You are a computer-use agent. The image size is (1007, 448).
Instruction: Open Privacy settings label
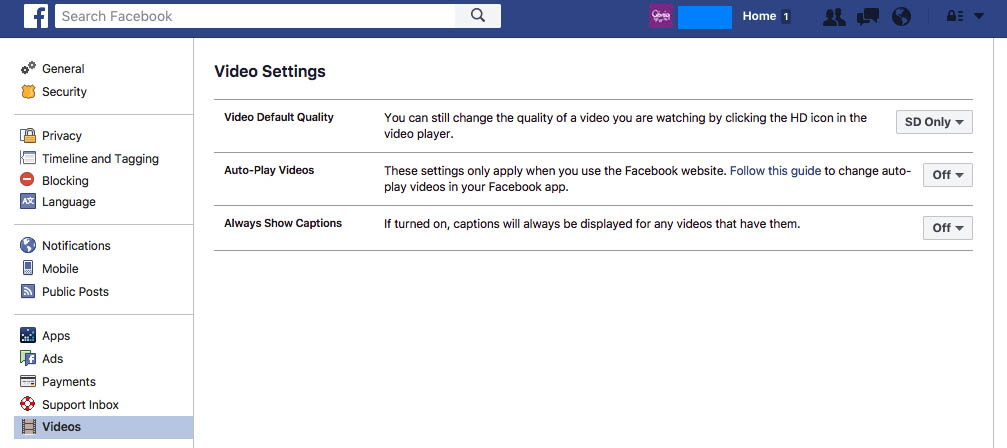pos(62,135)
